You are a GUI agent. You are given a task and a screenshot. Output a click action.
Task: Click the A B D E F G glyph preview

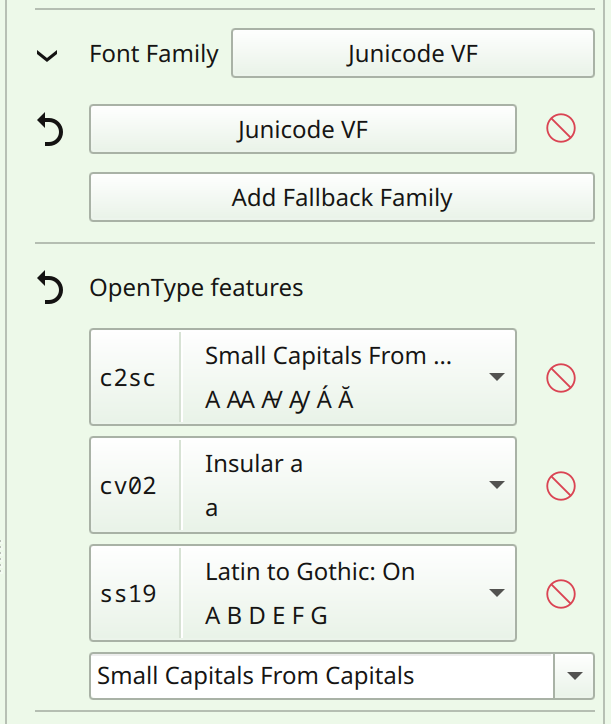point(266,616)
